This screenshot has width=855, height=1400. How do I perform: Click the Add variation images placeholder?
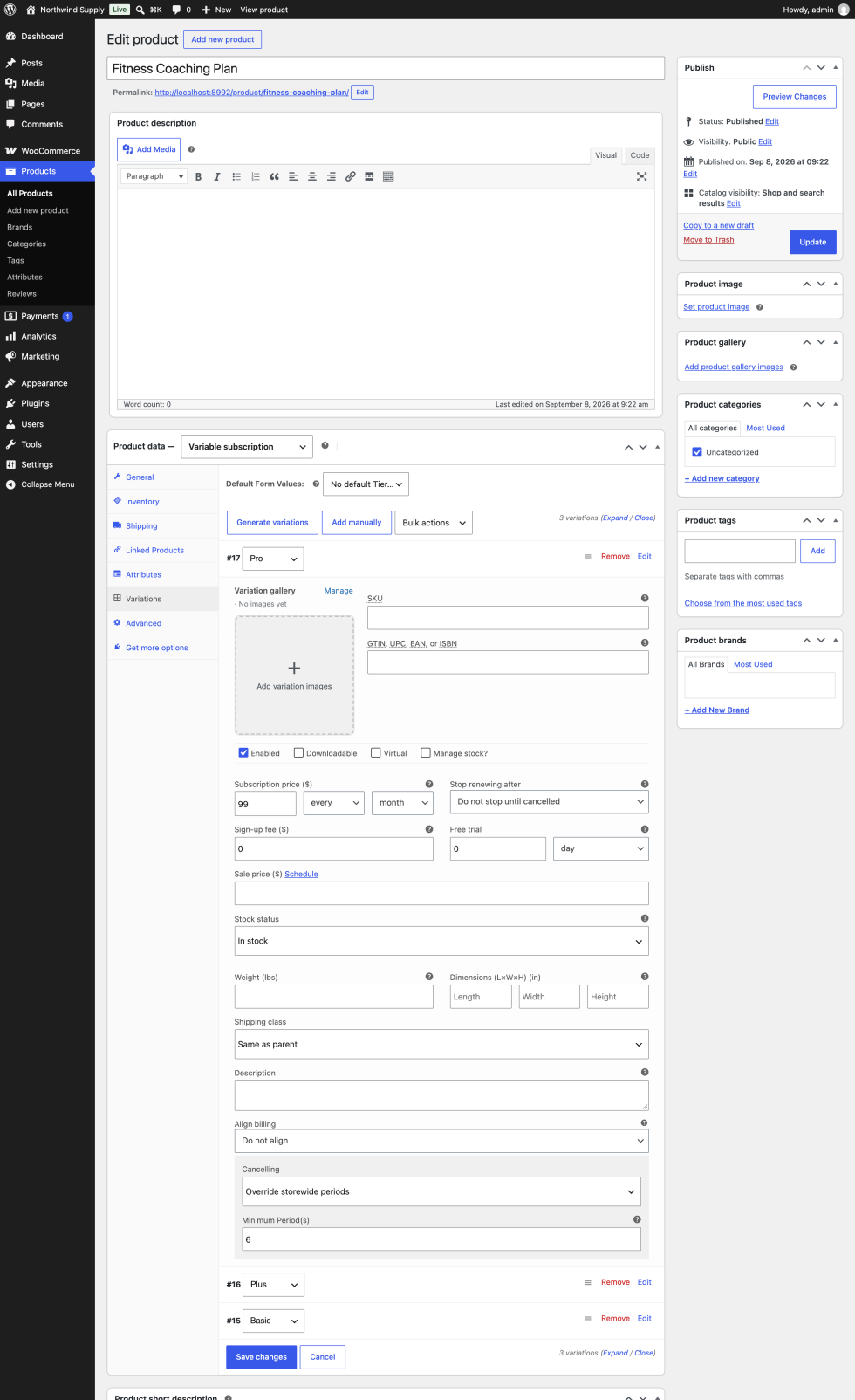(294, 676)
